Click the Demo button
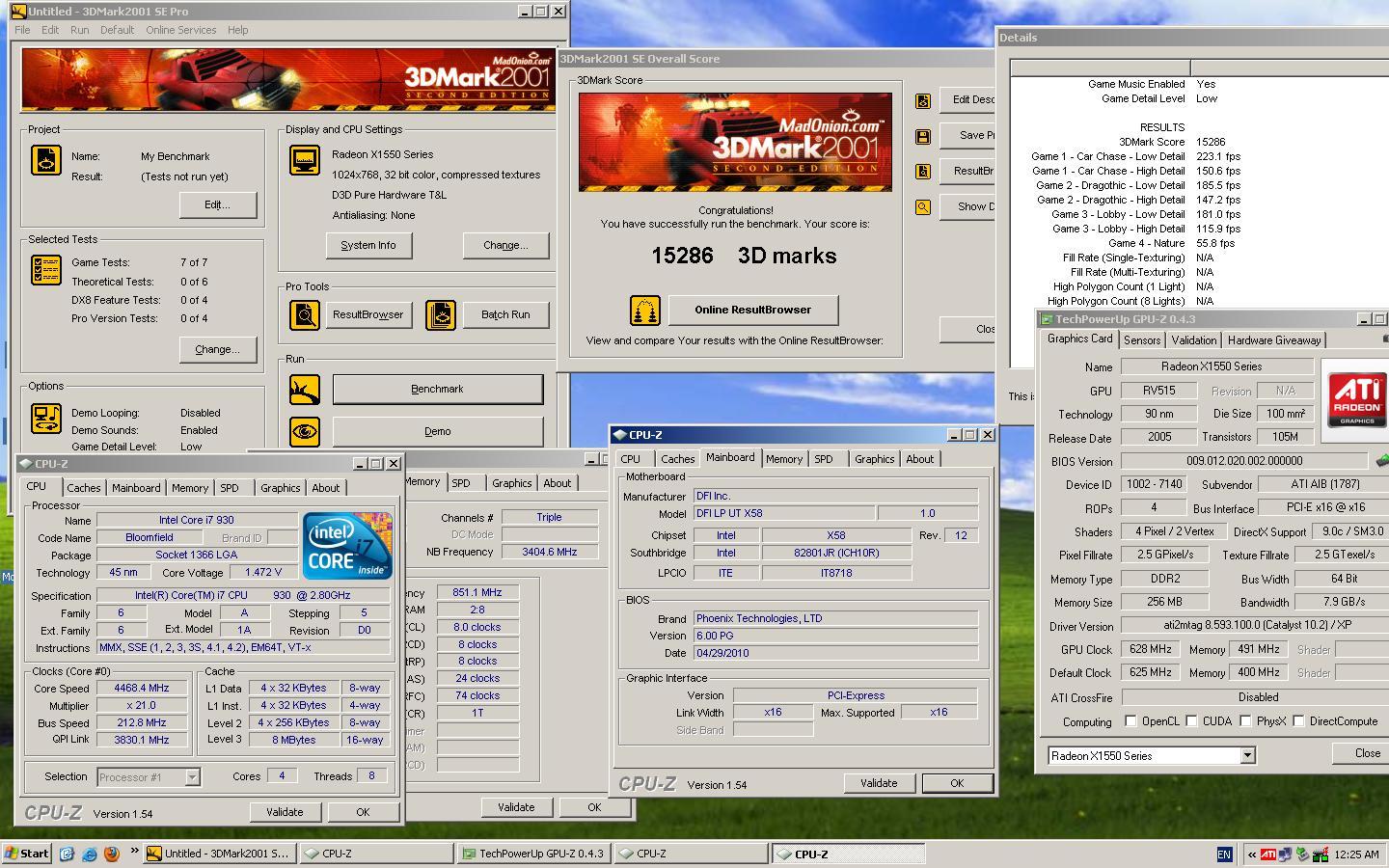The image size is (1389, 868). (438, 431)
